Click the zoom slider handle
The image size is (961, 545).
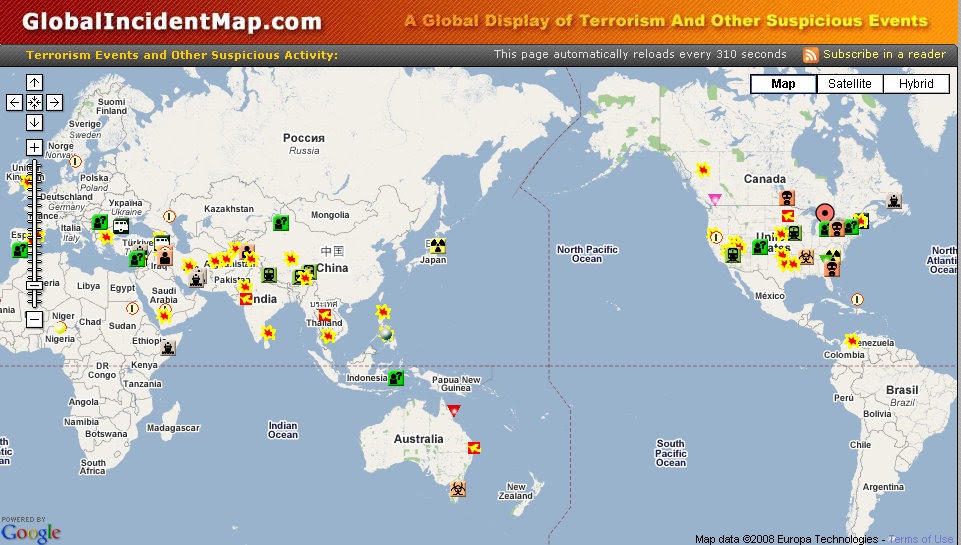tap(34, 285)
